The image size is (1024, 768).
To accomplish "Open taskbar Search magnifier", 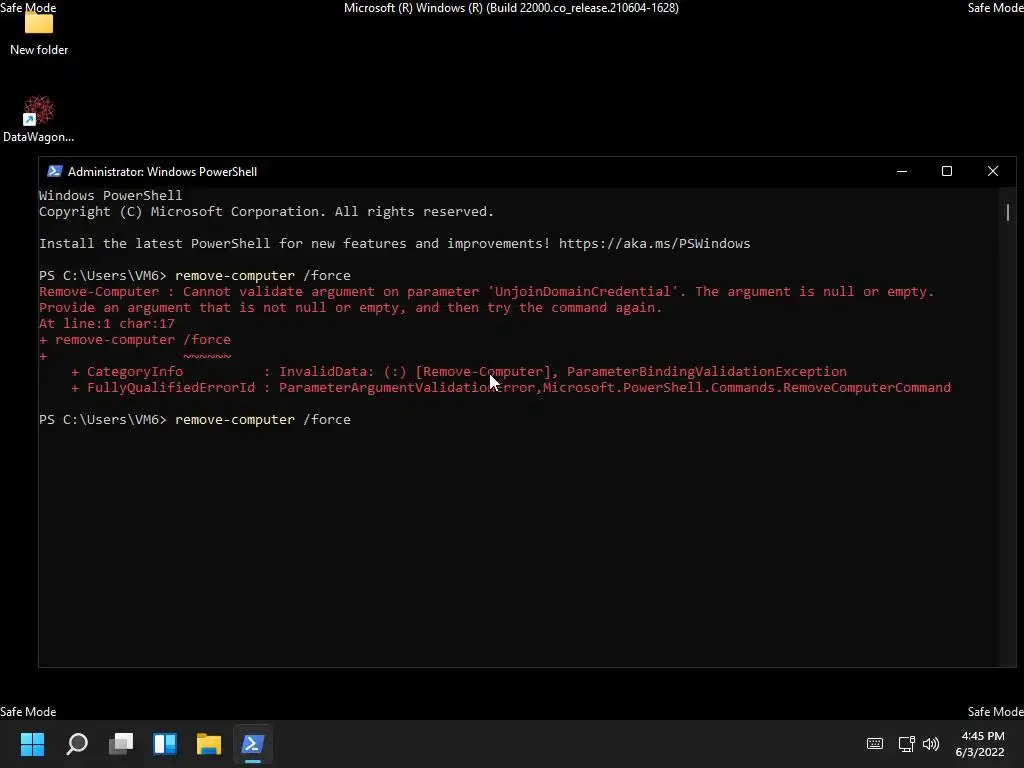I will [x=77, y=743].
